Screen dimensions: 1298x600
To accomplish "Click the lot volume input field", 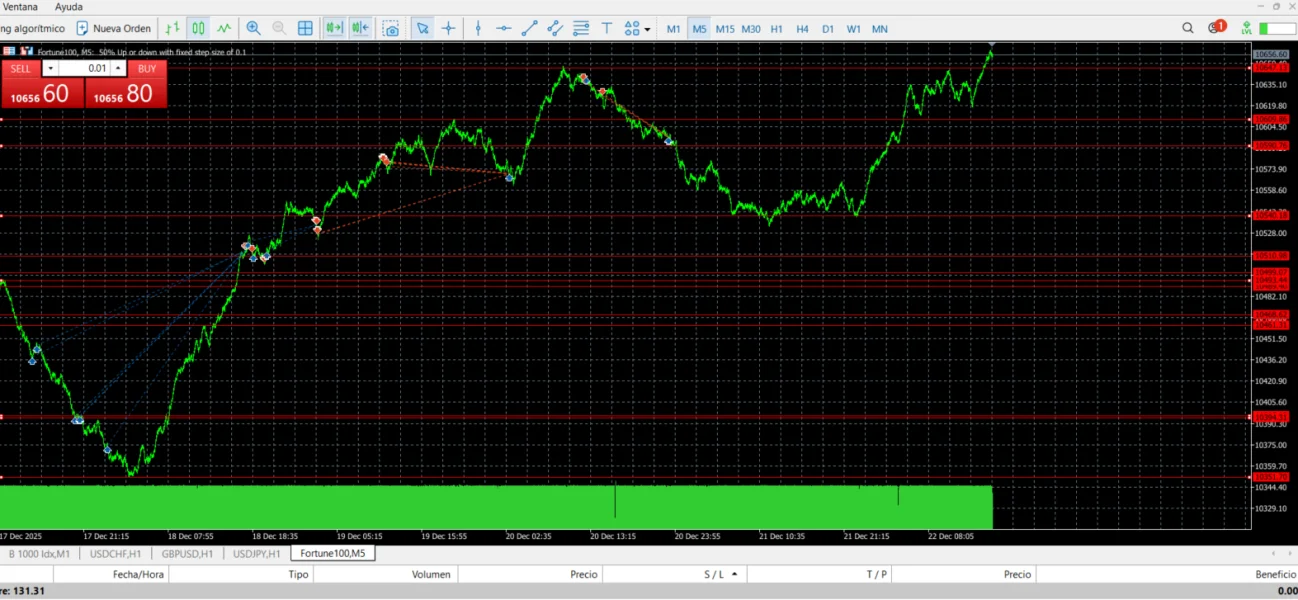I will click(x=85, y=69).
